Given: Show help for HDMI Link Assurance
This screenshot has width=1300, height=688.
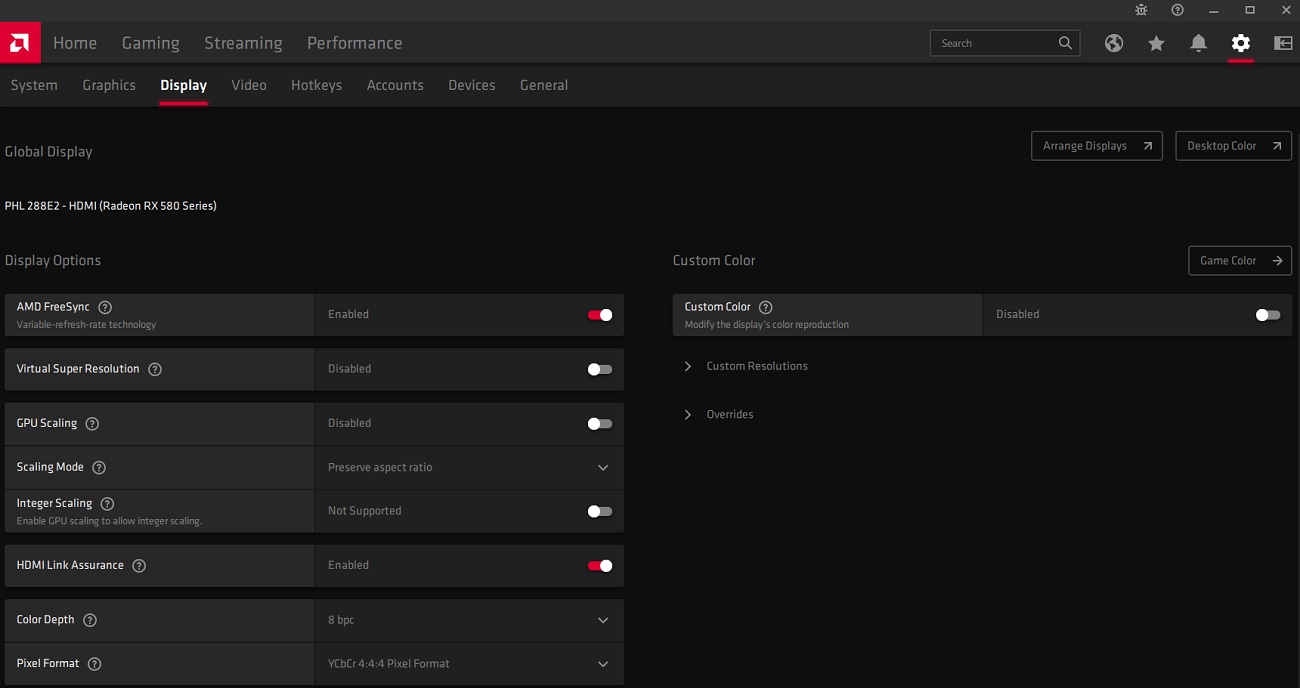Looking at the screenshot, I should pyautogui.click(x=139, y=565).
